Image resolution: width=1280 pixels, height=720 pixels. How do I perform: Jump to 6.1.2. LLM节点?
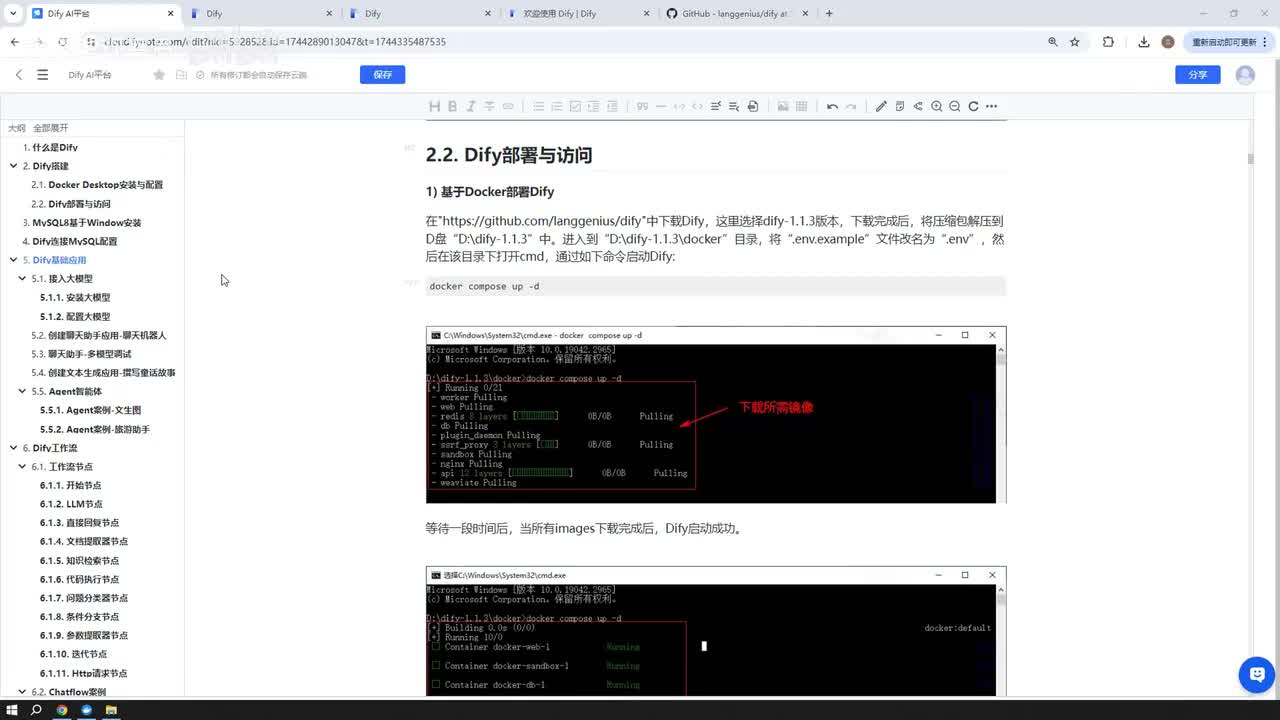[x=71, y=504]
